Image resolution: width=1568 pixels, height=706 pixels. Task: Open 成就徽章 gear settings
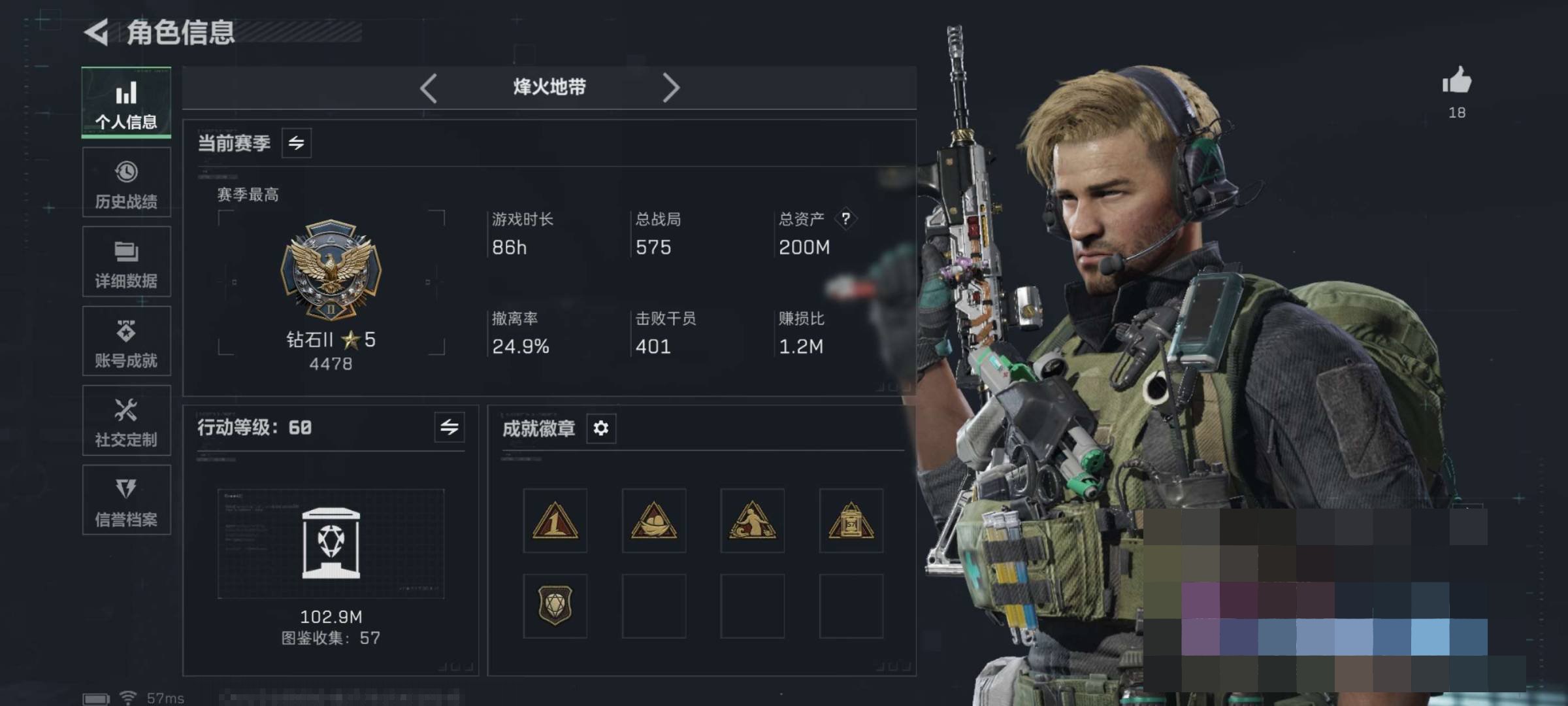pos(600,428)
